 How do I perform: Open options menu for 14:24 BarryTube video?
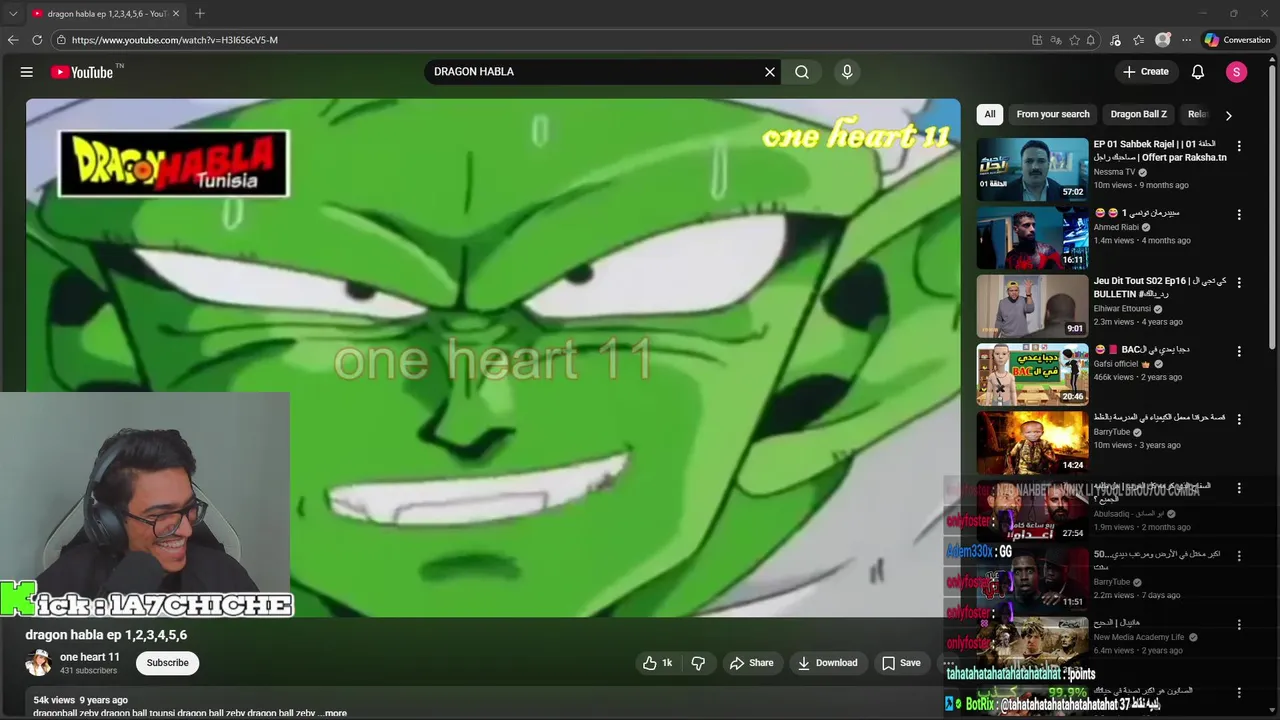[x=1239, y=419]
